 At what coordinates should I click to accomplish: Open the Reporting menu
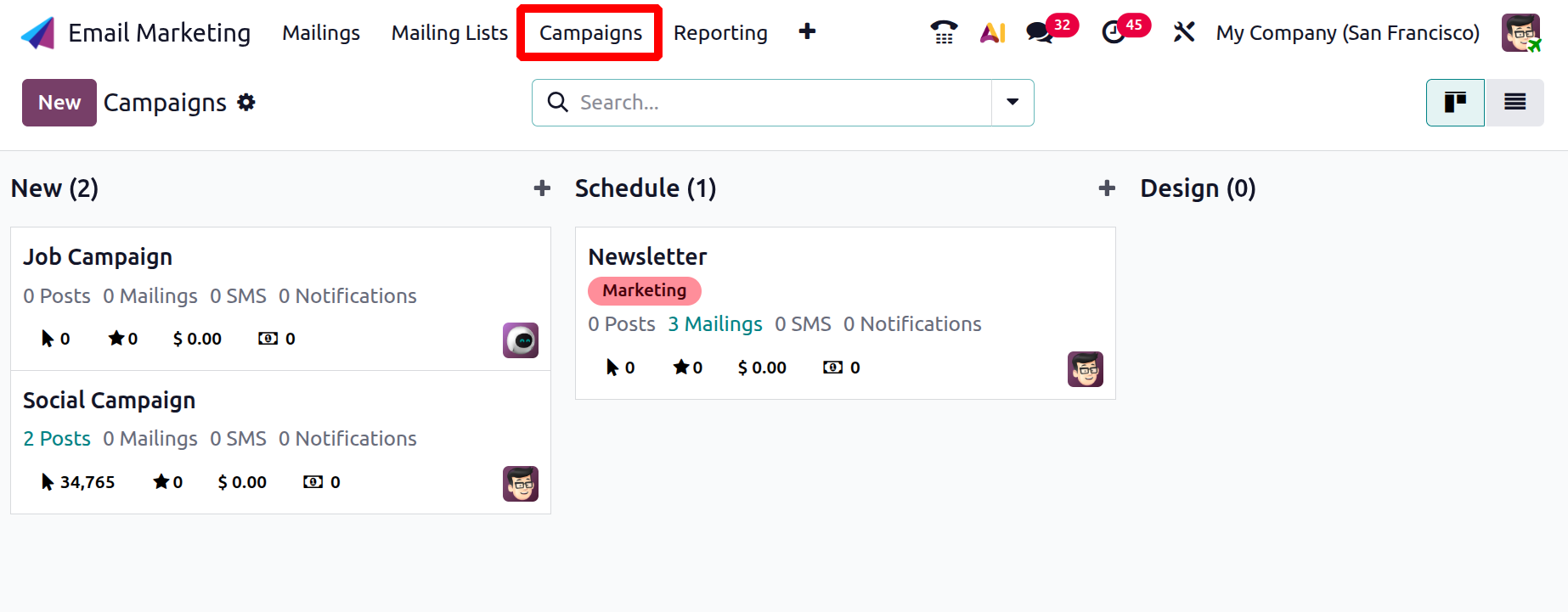(720, 33)
